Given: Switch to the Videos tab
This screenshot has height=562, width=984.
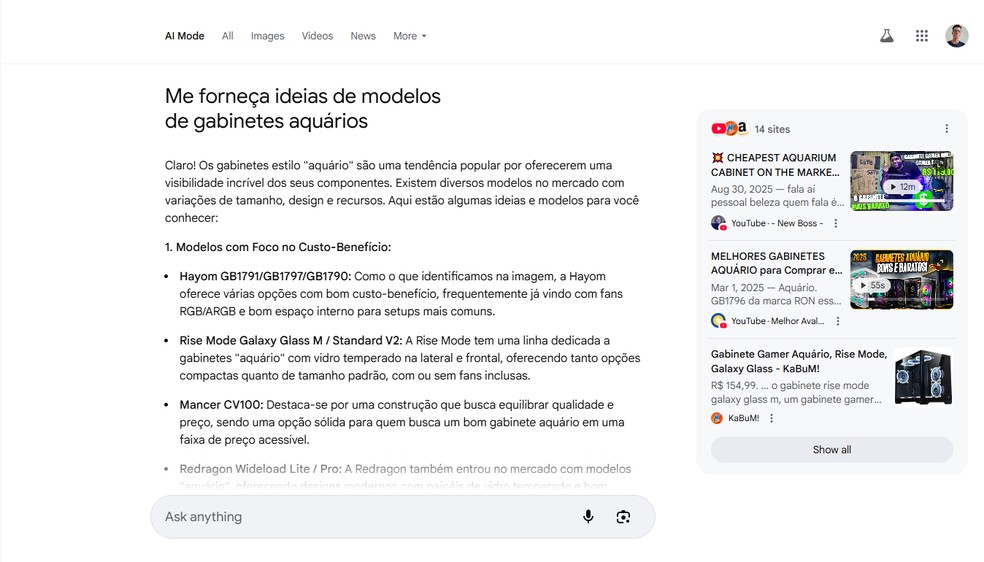Looking at the screenshot, I should pyautogui.click(x=317, y=36).
